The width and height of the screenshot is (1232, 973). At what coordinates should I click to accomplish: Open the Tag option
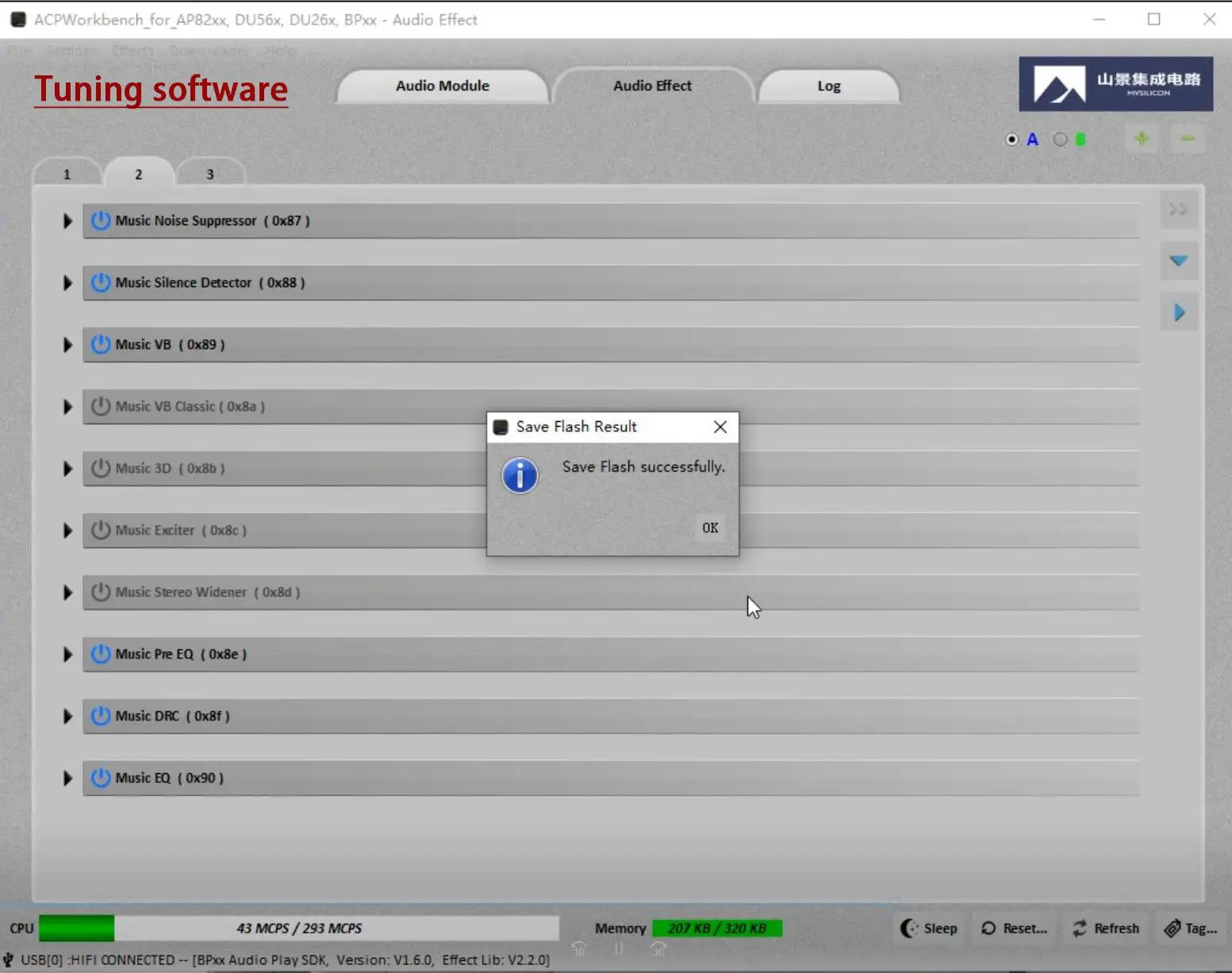pyautogui.click(x=1190, y=928)
